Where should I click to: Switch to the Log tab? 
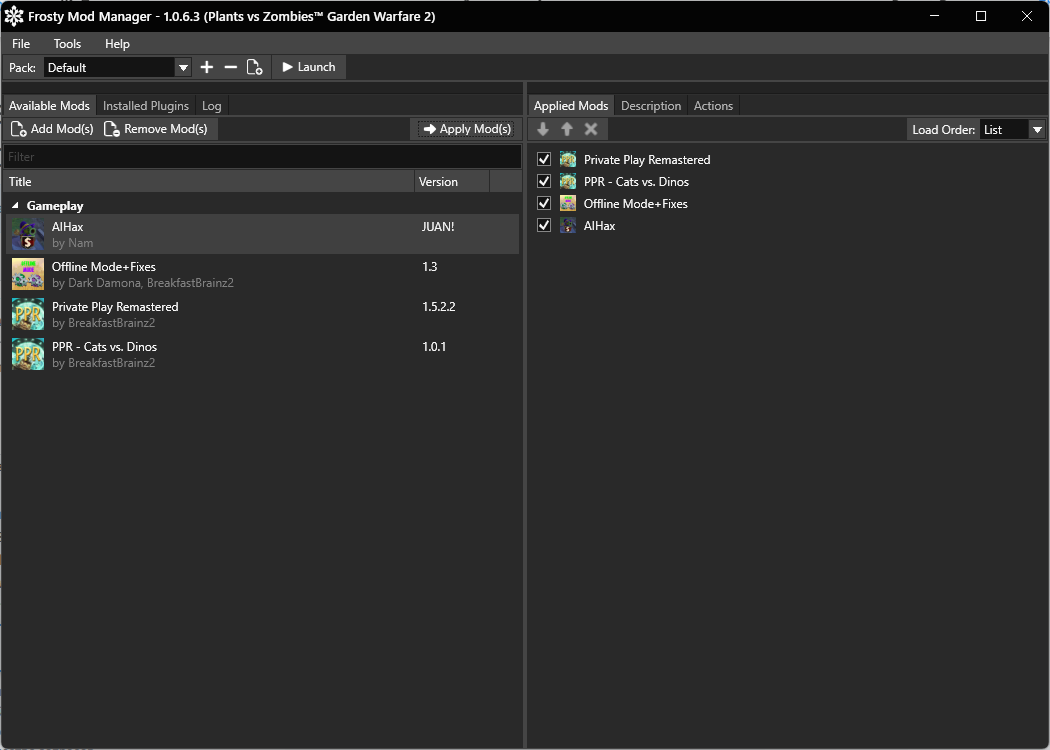(212, 106)
